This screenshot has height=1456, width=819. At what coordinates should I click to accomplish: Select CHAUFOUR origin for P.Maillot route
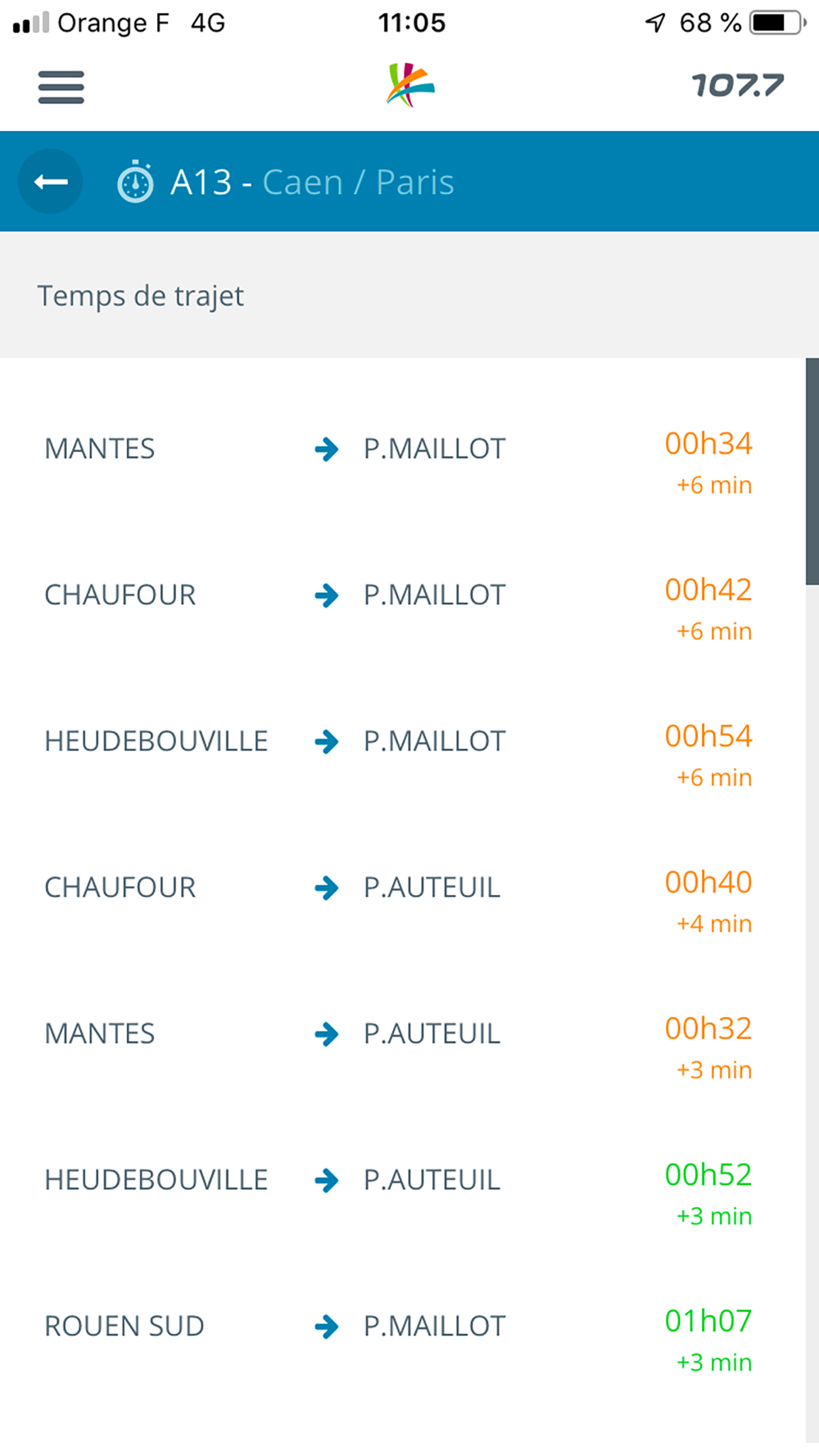coord(120,595)
